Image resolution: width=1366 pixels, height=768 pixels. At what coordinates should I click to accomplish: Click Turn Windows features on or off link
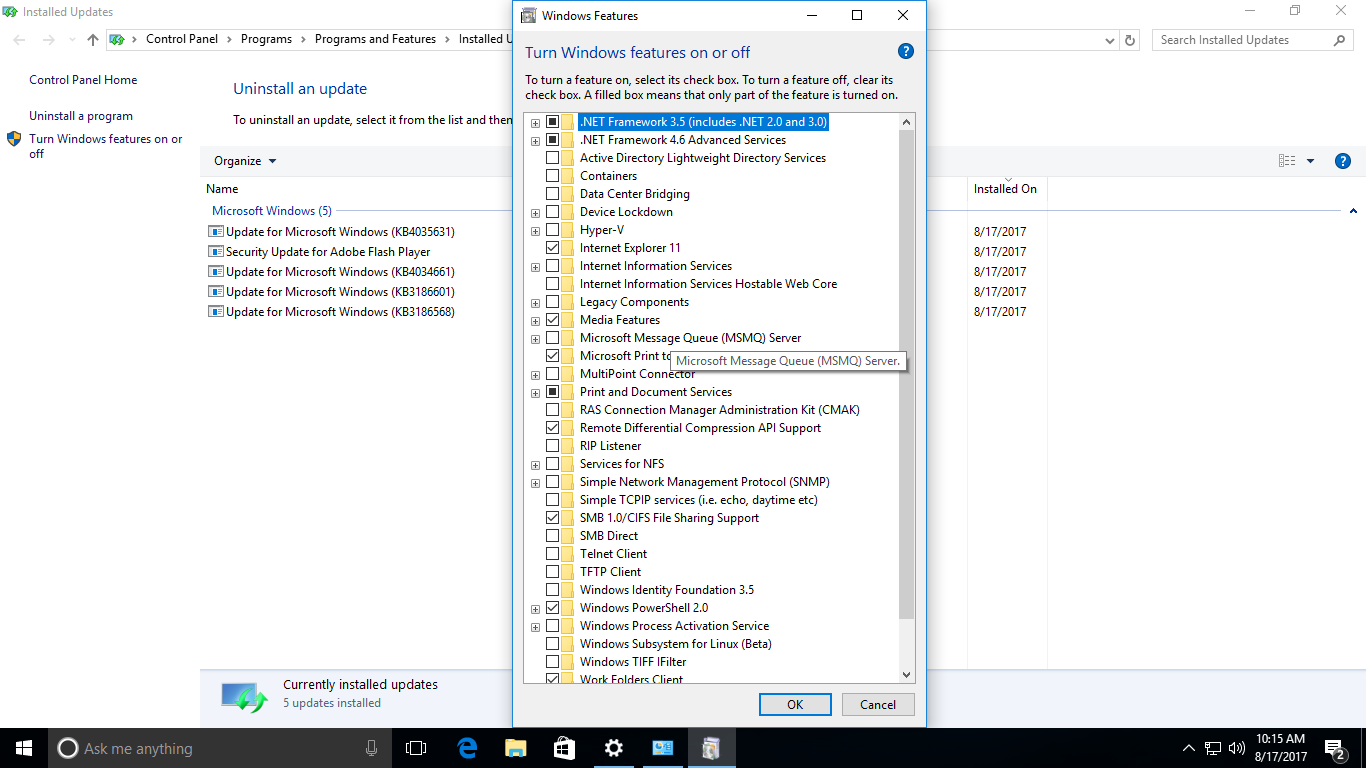106,146
